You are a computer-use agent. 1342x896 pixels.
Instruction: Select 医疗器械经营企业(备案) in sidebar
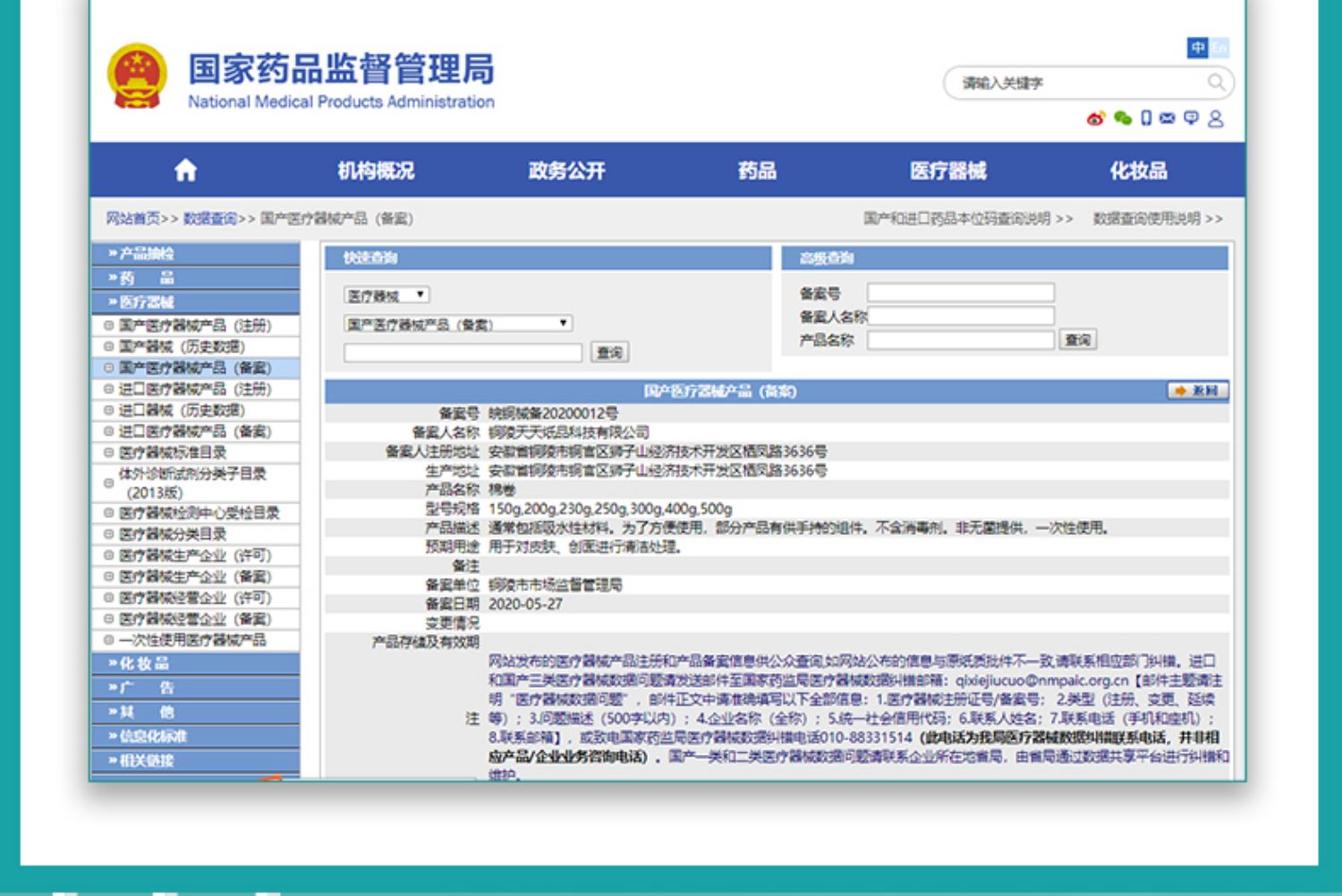click(195, 619)
